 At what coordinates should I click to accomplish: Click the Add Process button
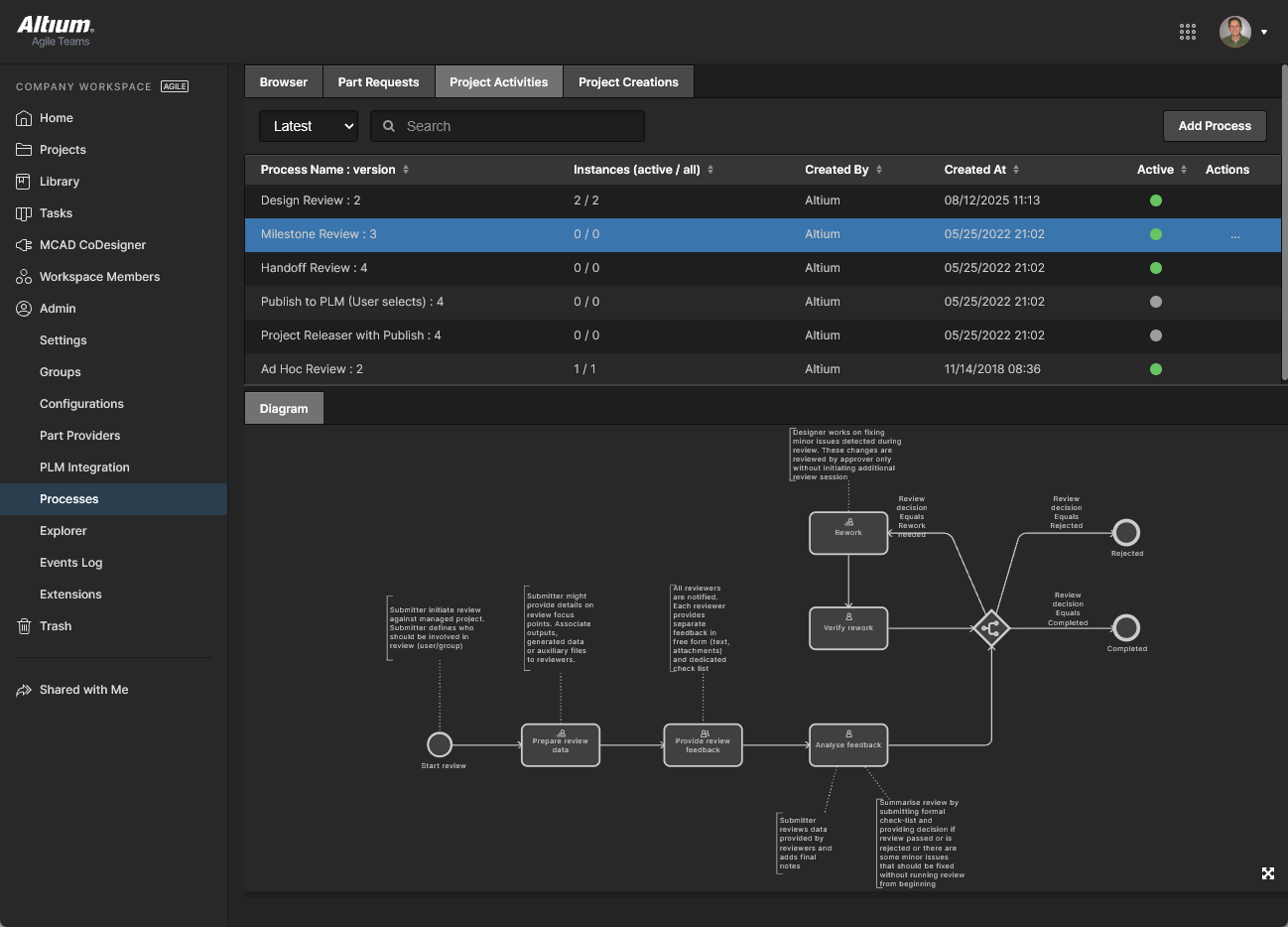pyautogui.click(x=1214, y=126)
